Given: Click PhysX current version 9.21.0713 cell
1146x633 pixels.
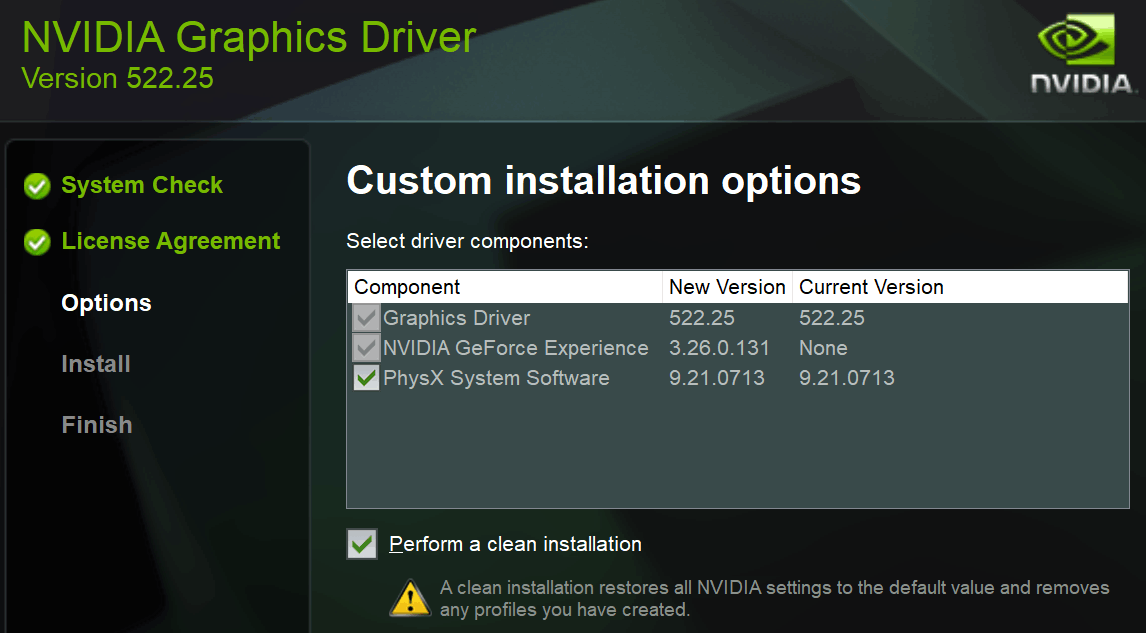Looking at the screenshot, I should pyautogui.click(x=847, y=378).
